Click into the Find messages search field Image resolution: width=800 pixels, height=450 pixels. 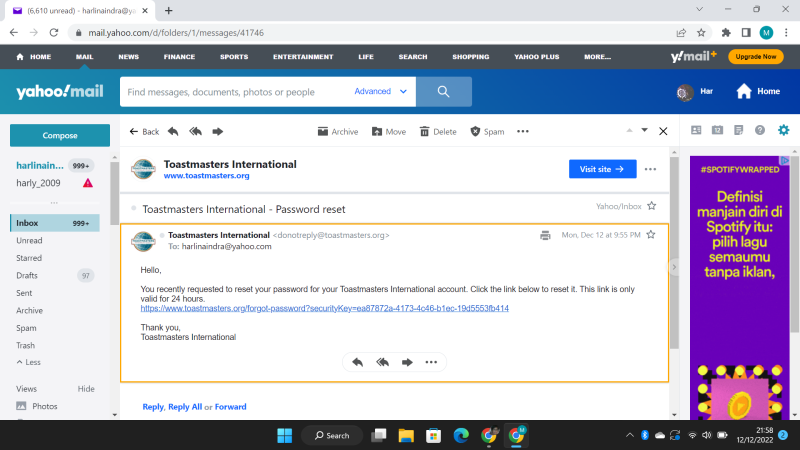[235, 92]
